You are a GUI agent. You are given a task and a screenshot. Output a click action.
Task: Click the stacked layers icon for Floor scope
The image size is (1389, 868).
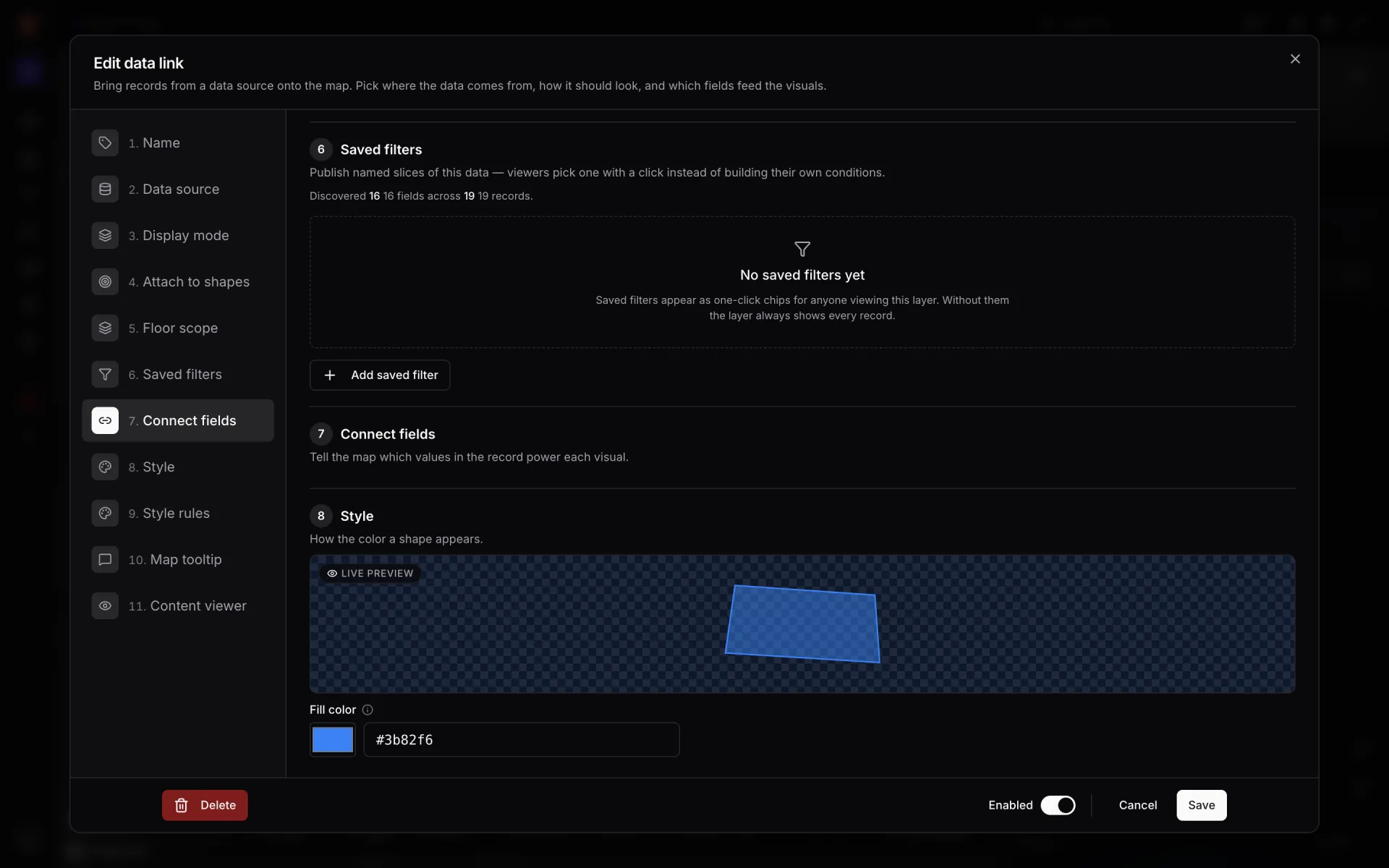[105, 328]
